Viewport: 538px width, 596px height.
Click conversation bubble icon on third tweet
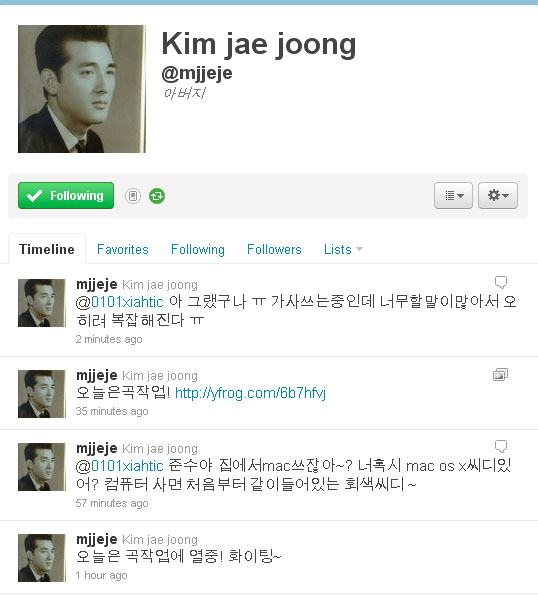tap(501, 446)
